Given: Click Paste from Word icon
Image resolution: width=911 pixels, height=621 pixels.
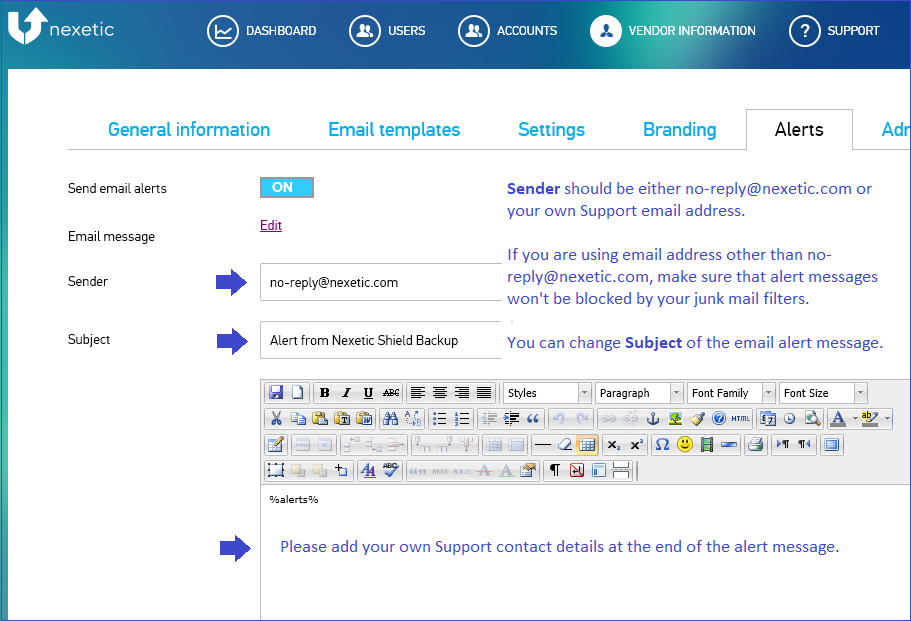Looking at the screenshot, I should coord(364,418).
